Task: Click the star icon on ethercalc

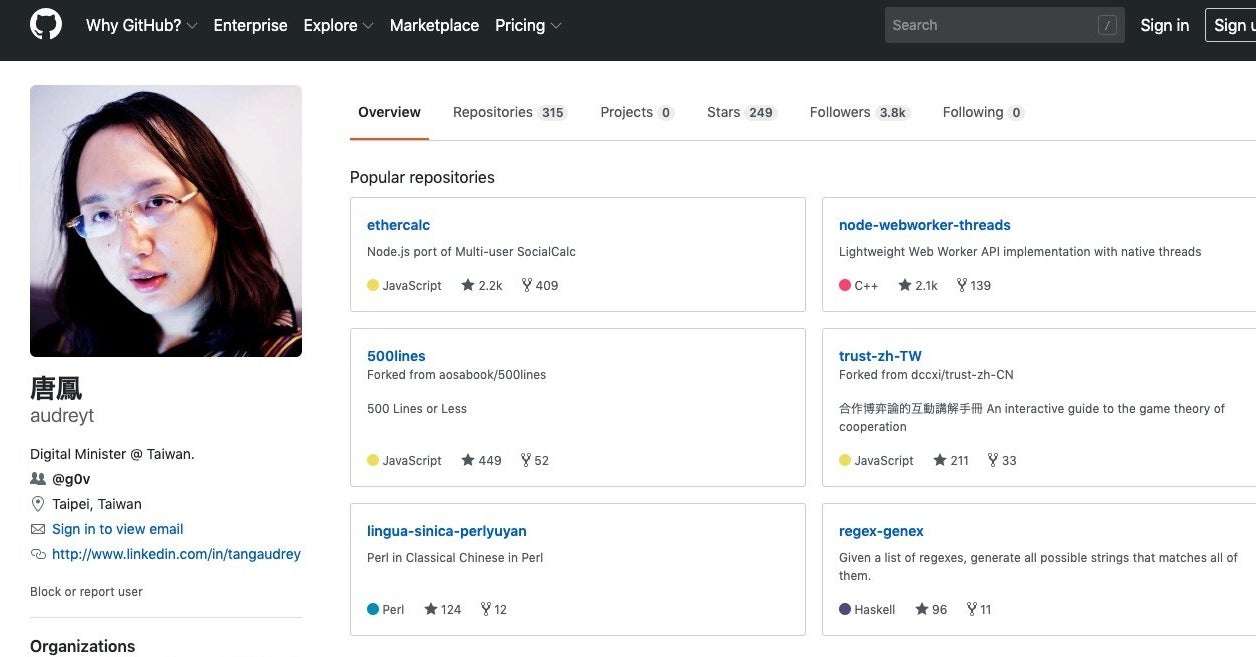Action: [468, 285]
